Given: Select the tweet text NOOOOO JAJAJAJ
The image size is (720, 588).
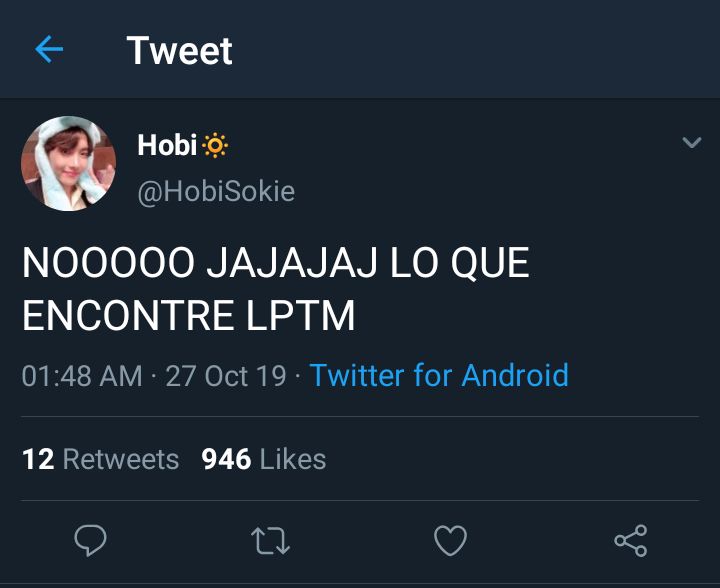Looking at the screenshot, I should tap(199, 263).
